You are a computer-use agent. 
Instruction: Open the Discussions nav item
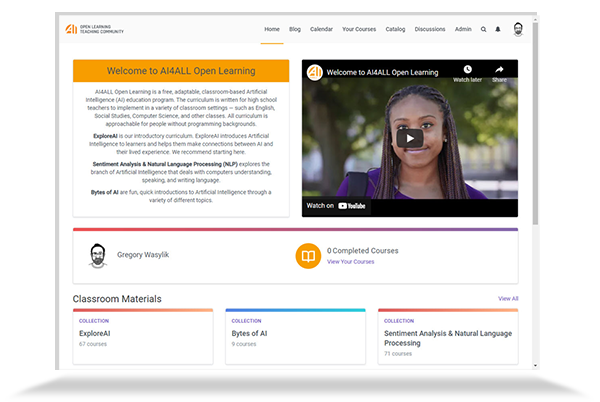[x=430, y=29]
